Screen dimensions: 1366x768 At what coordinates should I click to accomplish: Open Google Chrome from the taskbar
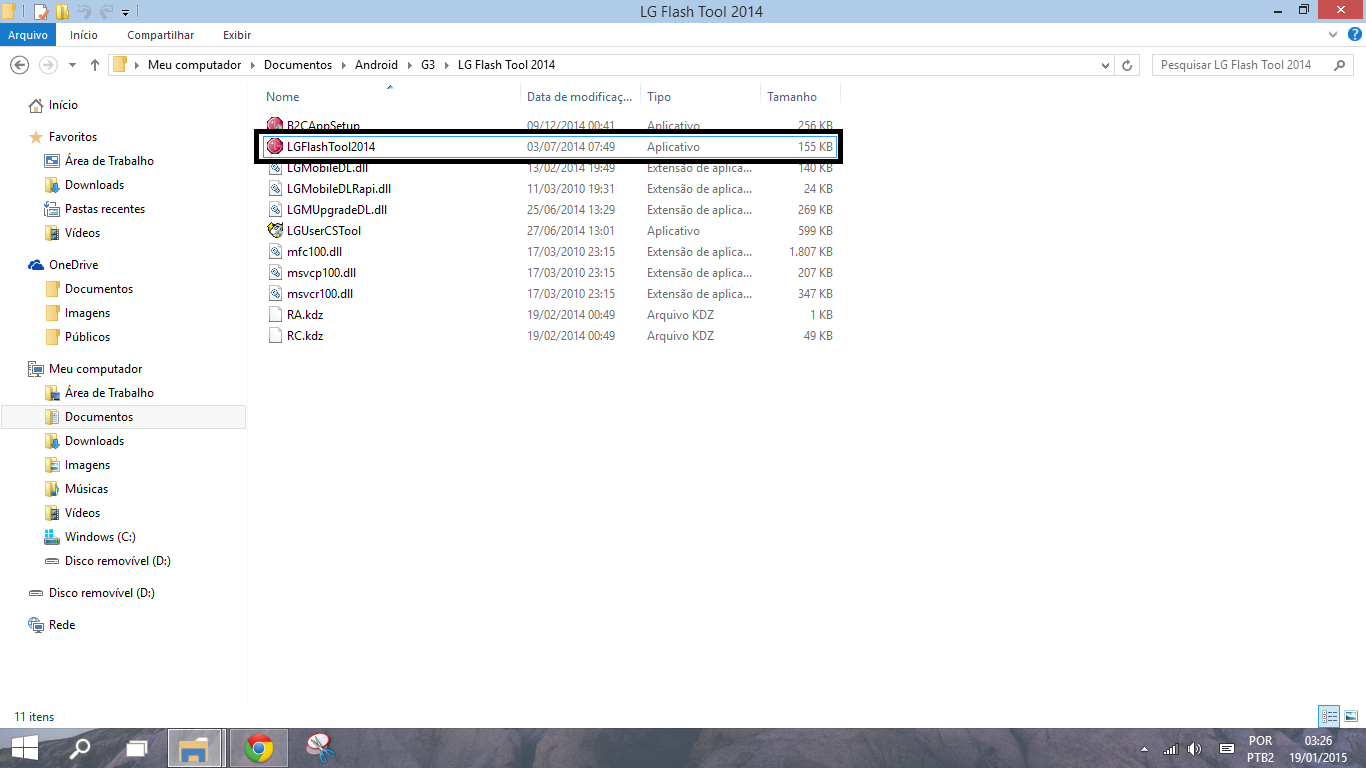[259, 747]
